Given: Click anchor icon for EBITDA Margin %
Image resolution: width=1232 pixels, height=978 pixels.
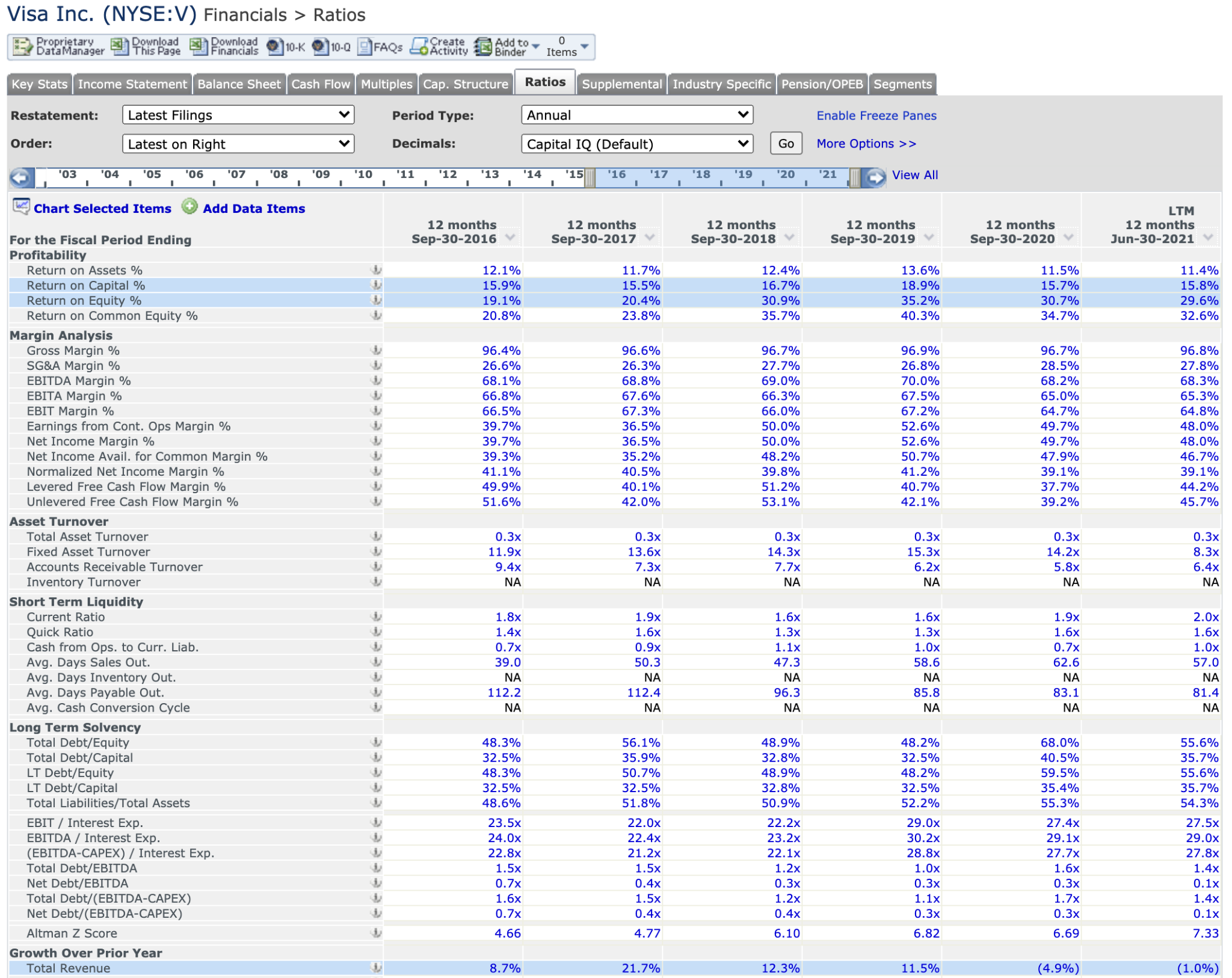Looking at the screenshot, I should tap(376, 381).
